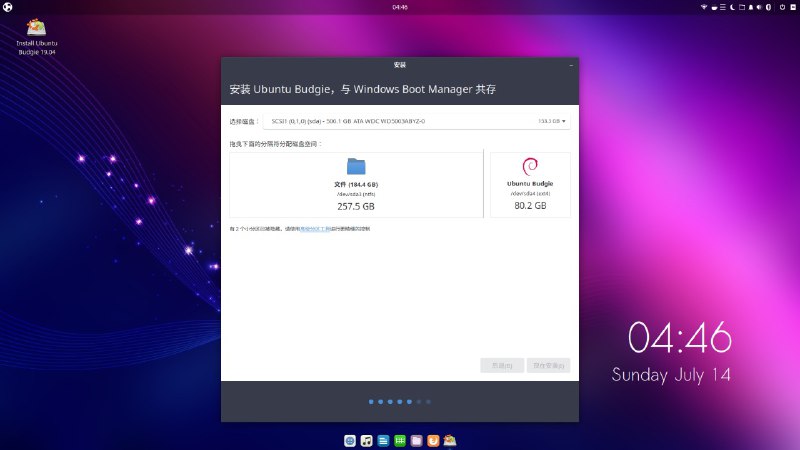This screenshot has width=800, height=450.
Task: Click the desktop clock widget showing Sunday July 14
Action: click(671, 352)
